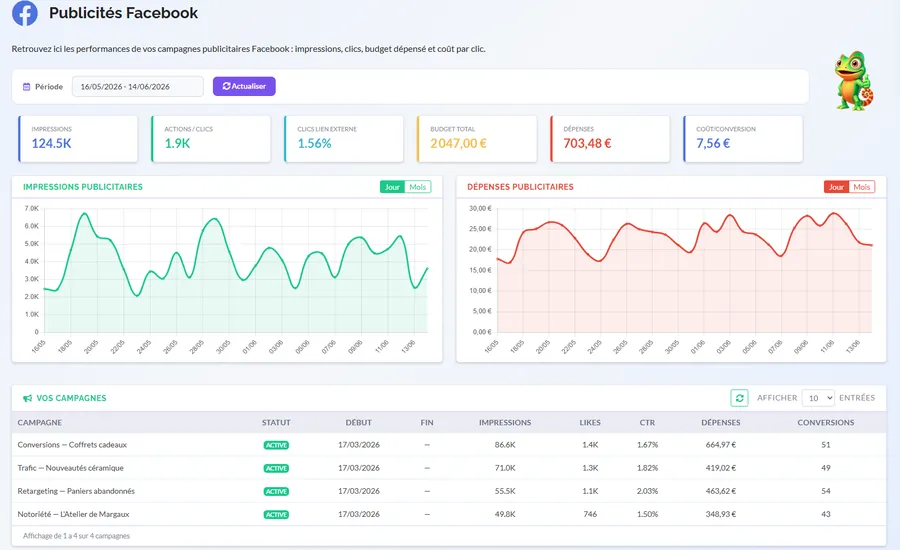
Task: Sort table by CTR column header
Action: pyautogui.click(x=647, y=423)
